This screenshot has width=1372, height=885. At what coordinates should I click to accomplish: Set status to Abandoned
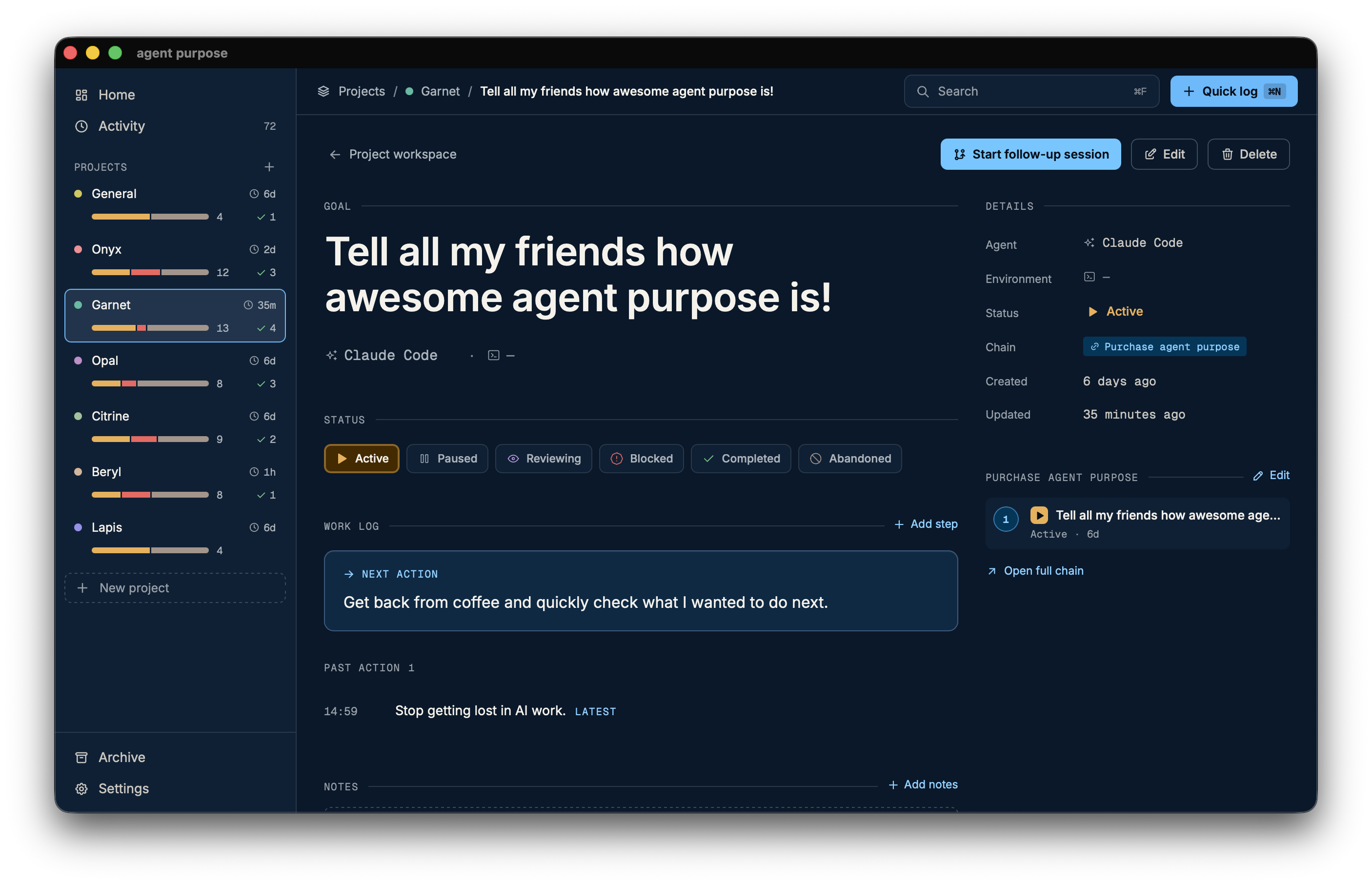850,459
